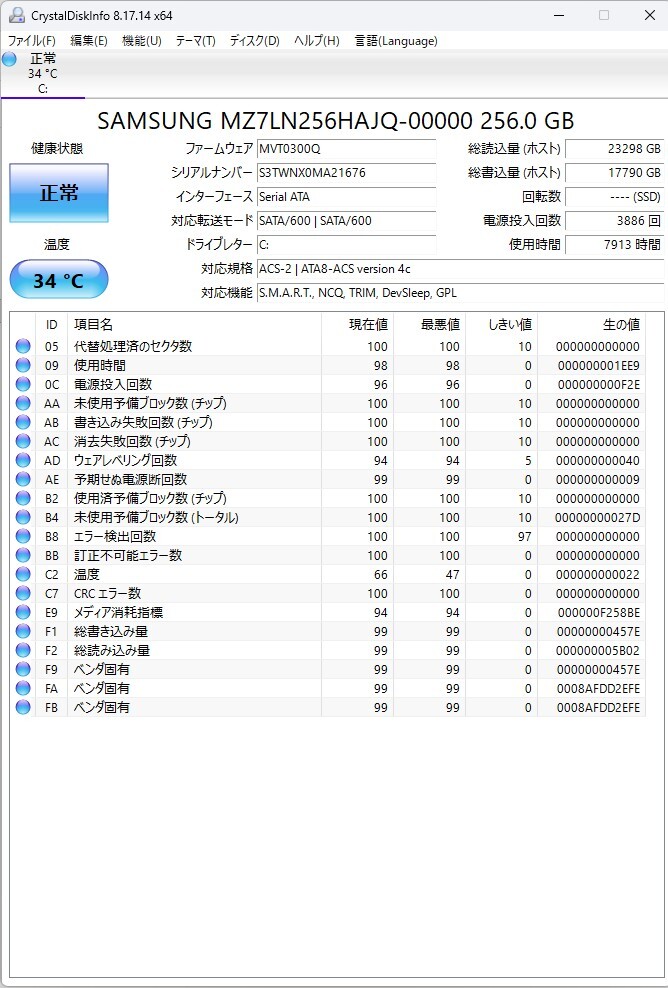668x988 pixels.
Task: Open the 機能(U) menu
Action: coord(142,41)
